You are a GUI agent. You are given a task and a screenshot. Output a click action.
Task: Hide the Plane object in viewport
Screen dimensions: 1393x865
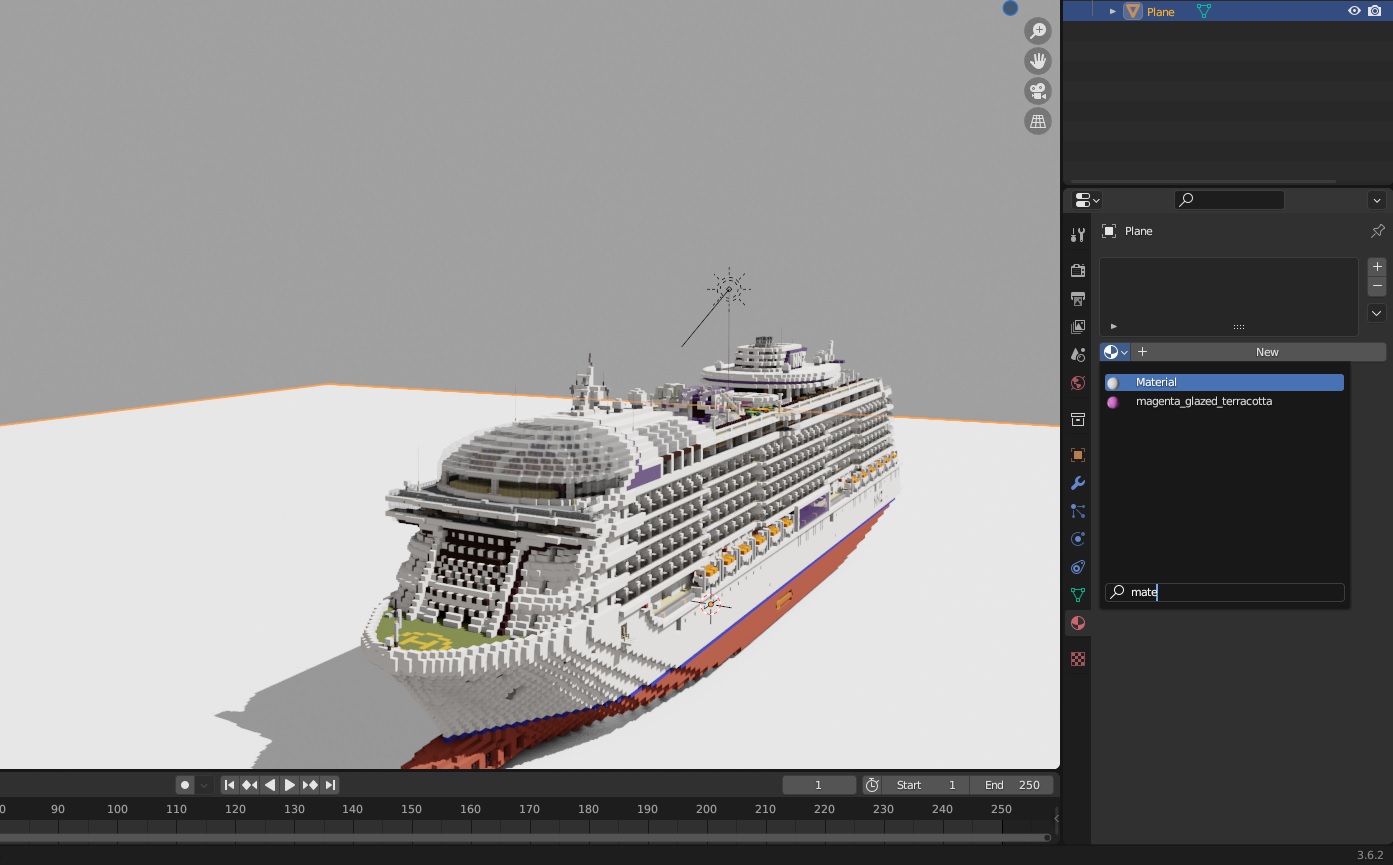click(1354, 11)
